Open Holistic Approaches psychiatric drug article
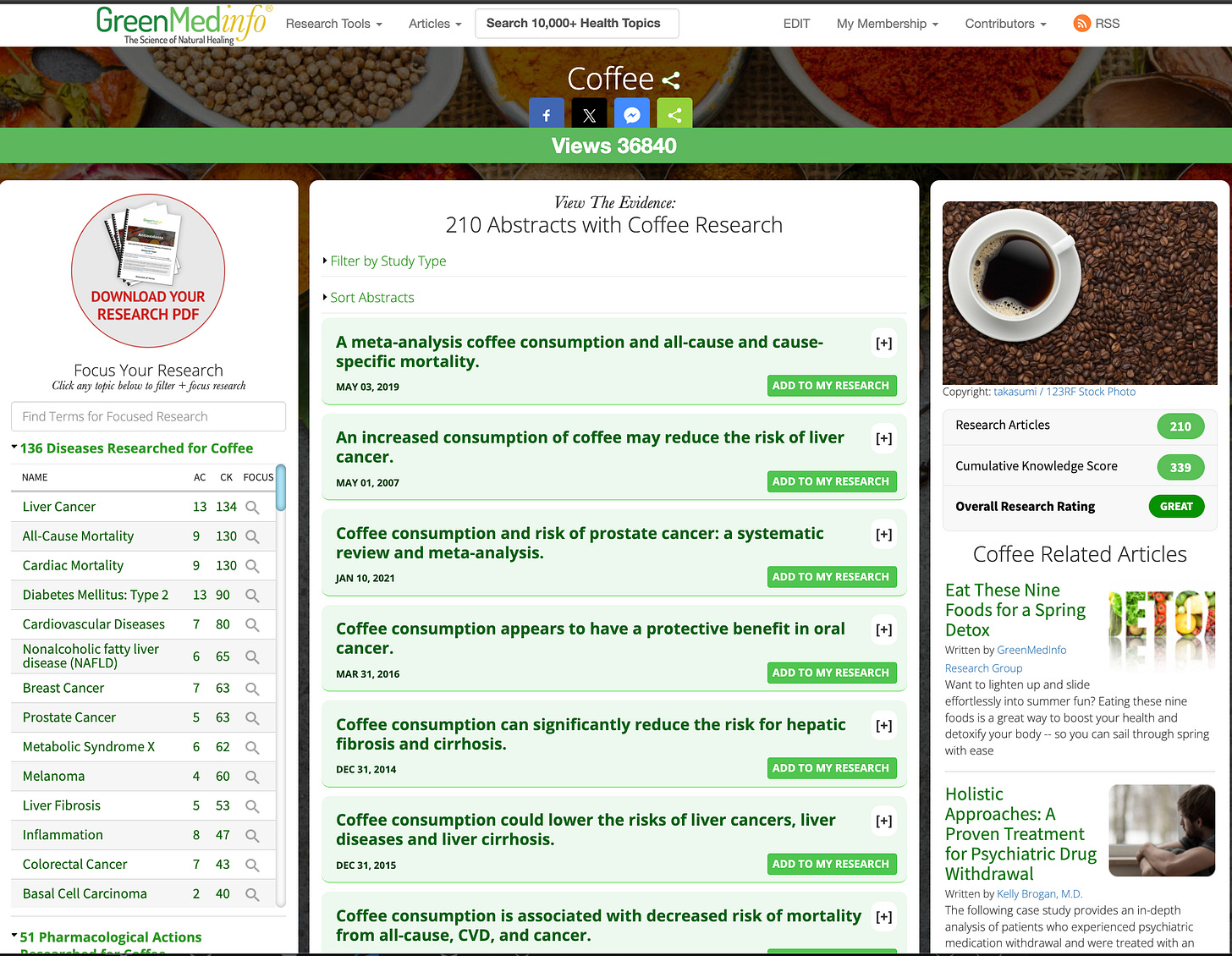This screenshot has width=1232, height=956. pos(1020,834)
